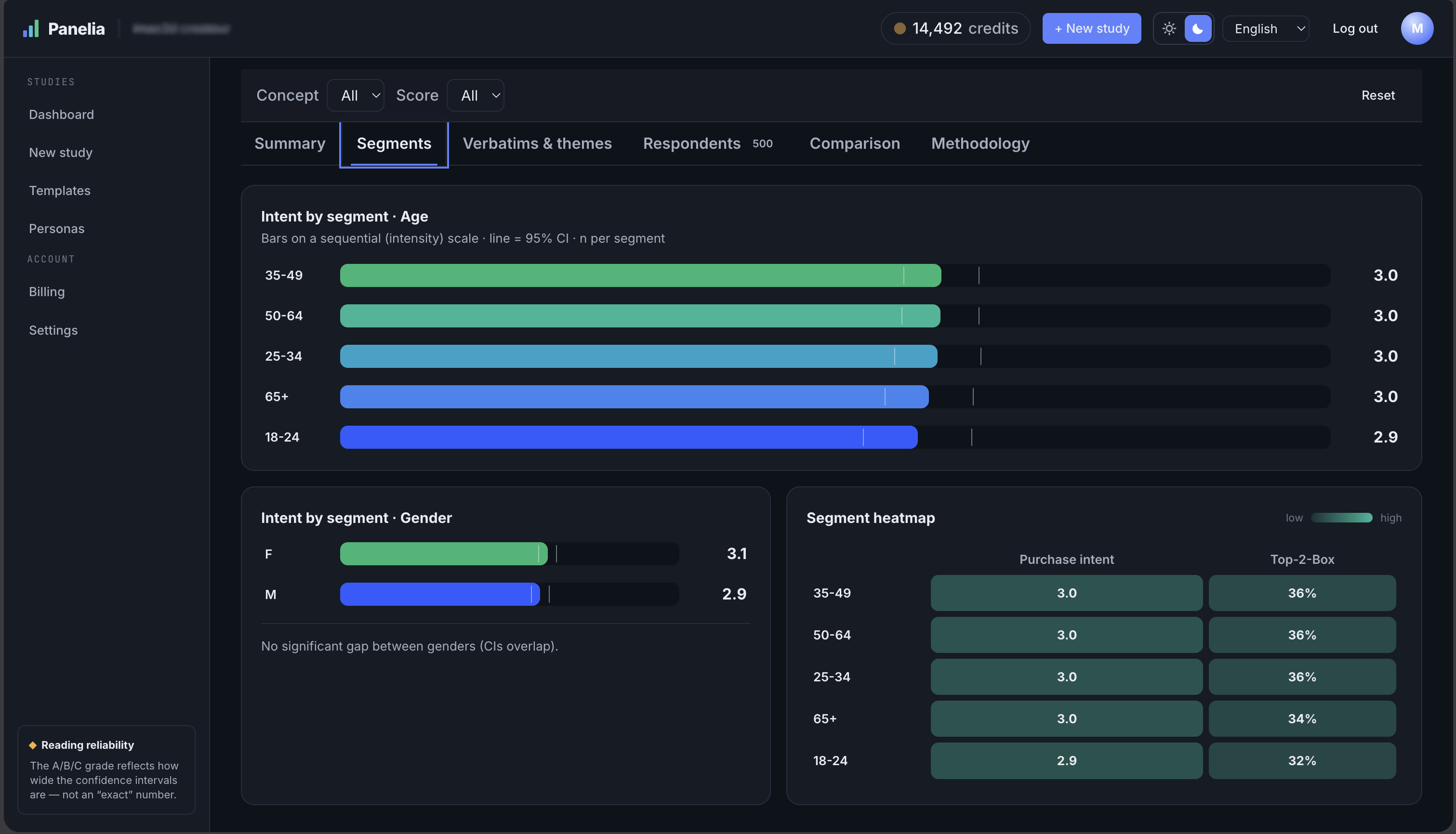This screenshot has height=834, width=1456.
Task: Open Billing in the sidebar
Action: (x=47, y=291)
